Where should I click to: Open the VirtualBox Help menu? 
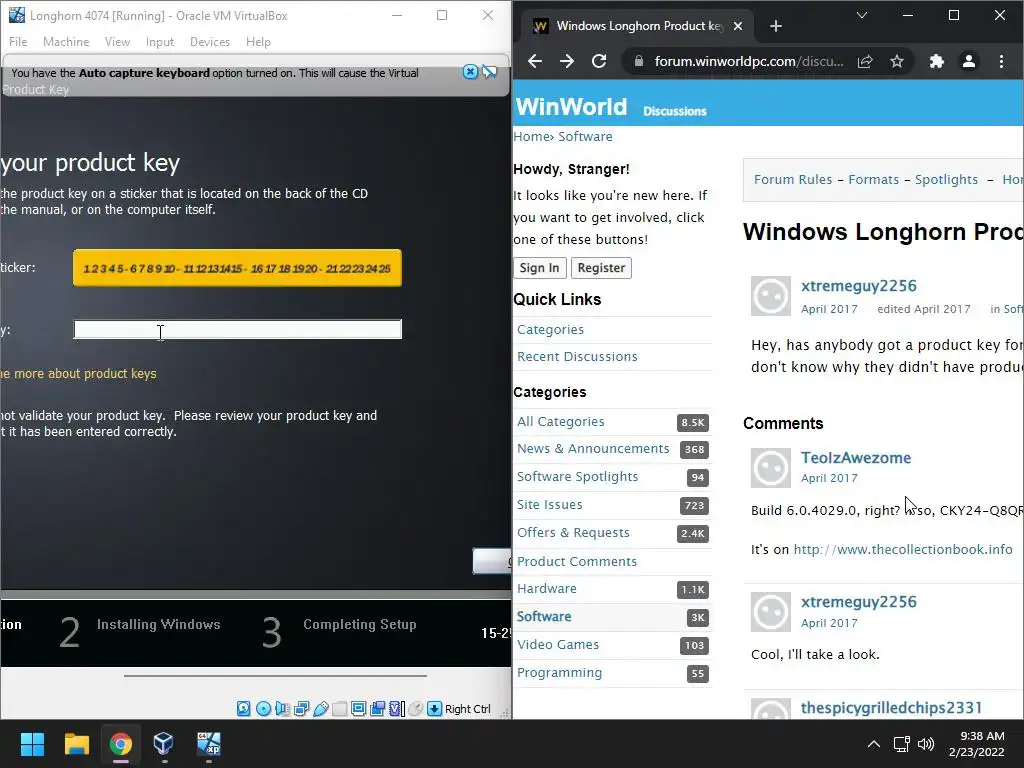[x=258, y=42]
